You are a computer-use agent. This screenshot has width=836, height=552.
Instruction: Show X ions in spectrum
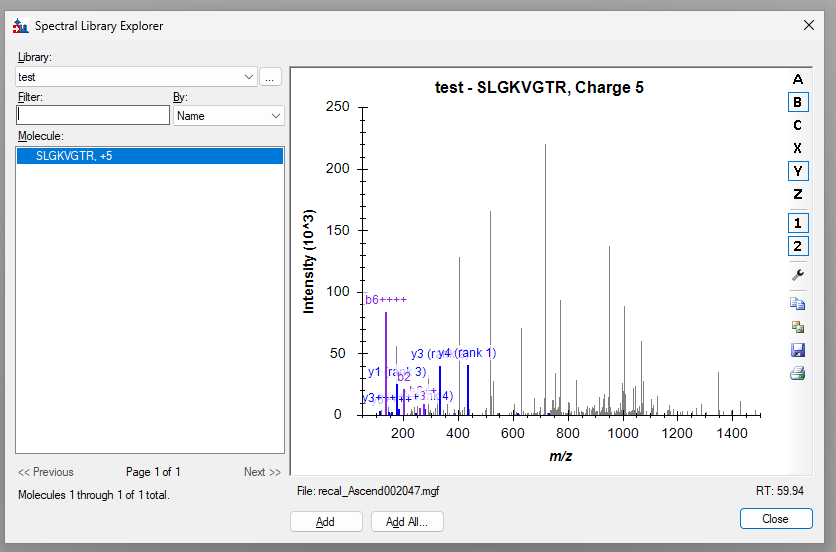tap(797, 148)
